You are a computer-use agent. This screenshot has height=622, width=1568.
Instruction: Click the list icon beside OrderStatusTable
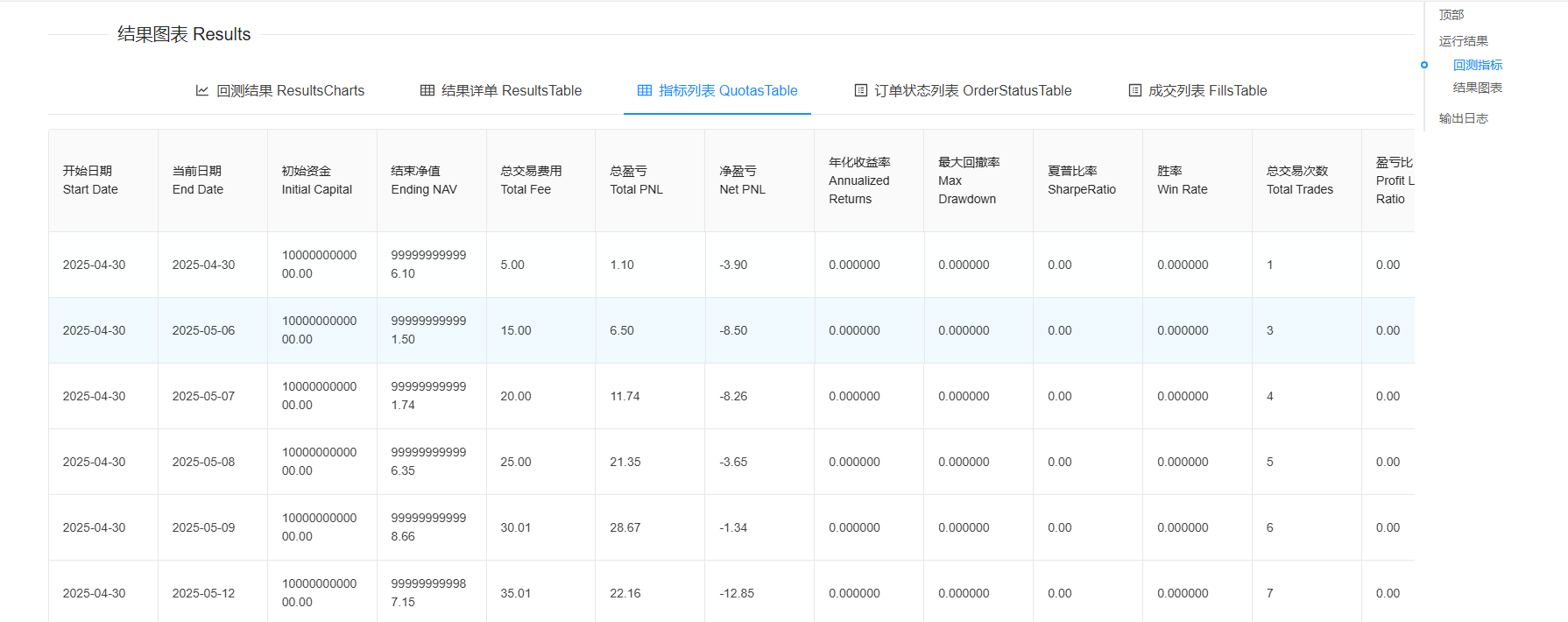pos(861,90)
